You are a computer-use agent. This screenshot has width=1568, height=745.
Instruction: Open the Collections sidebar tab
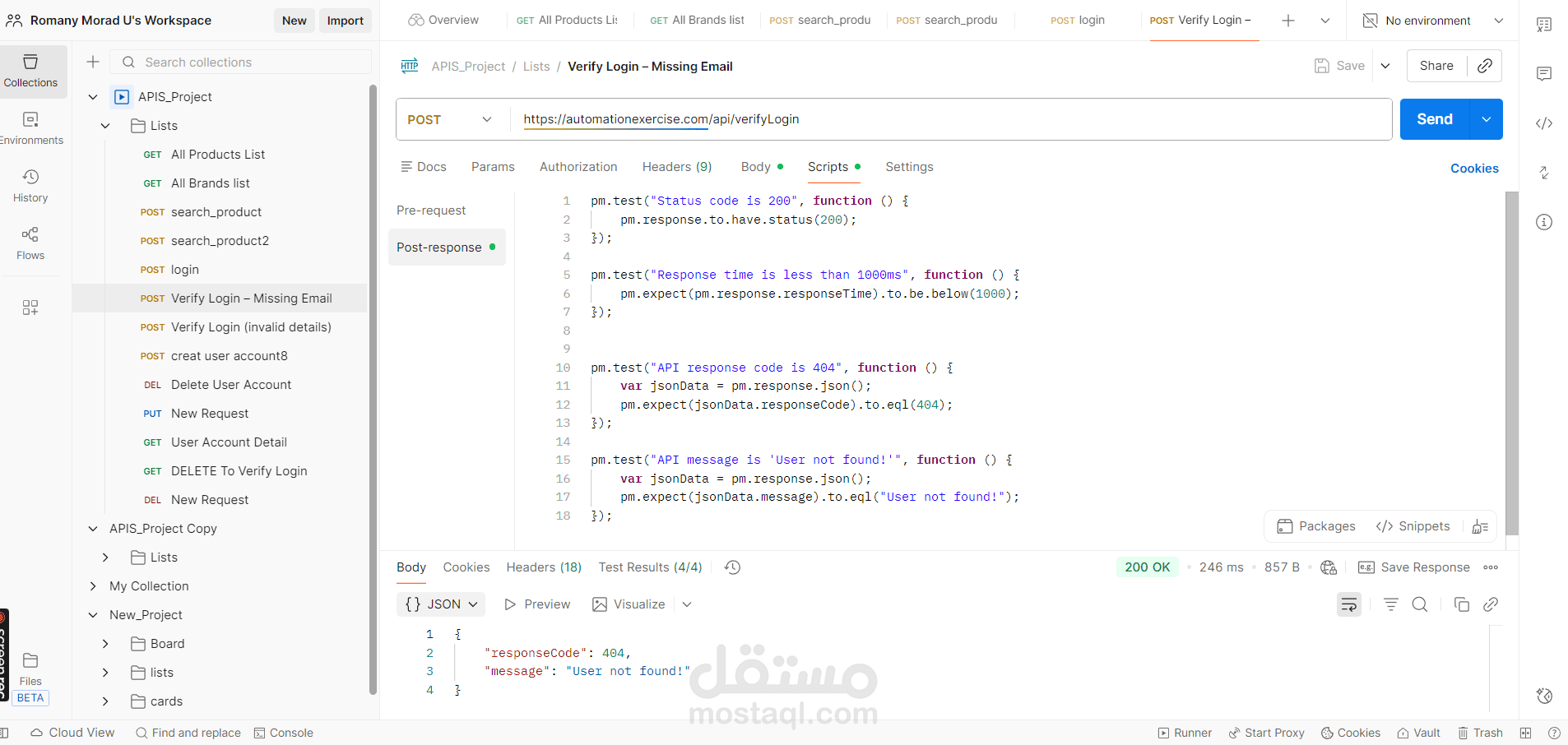[31, 72]
